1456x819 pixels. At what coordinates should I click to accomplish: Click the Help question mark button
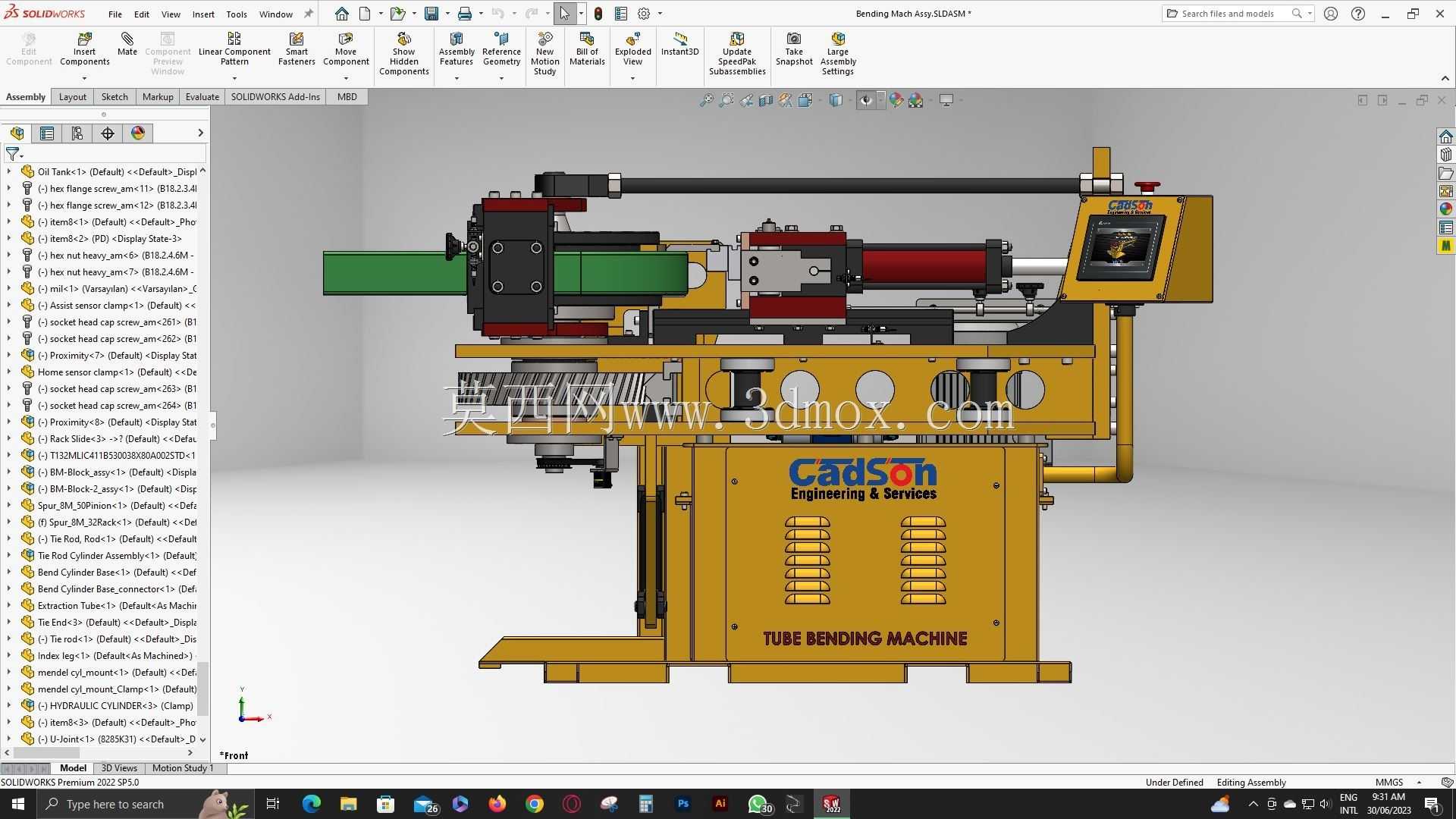tap(1358, 14)
